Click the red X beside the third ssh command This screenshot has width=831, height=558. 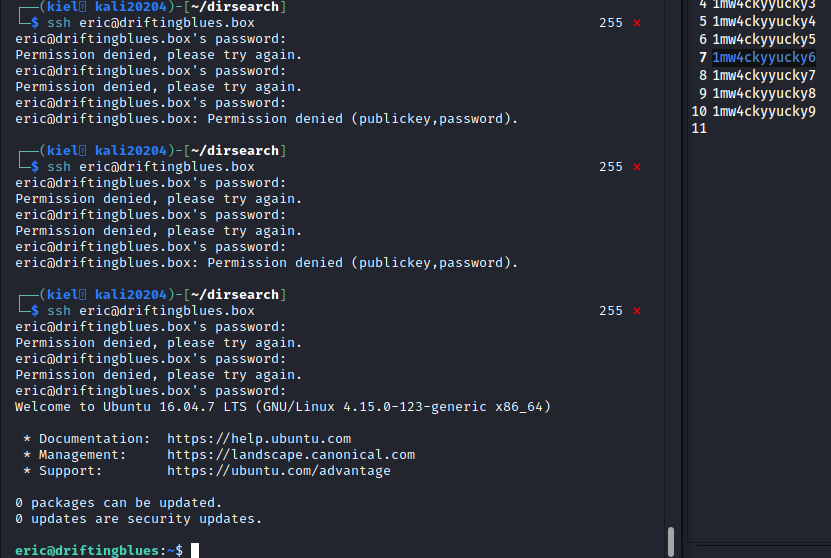coord(637,311)
